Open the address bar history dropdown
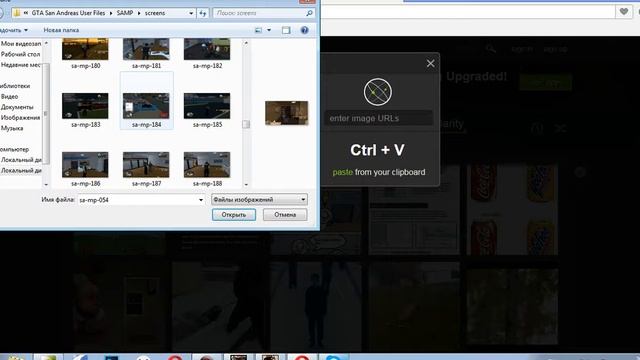This screenshot has height=360, width=640. [191, 13]
